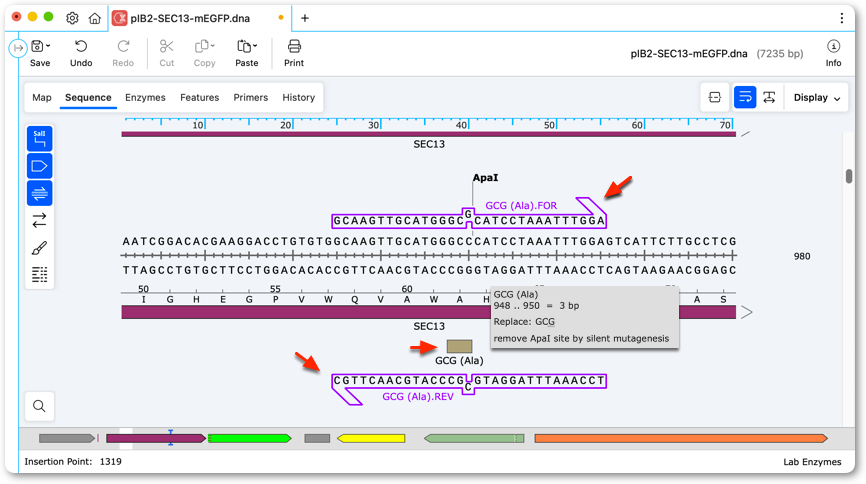
Task: Toggle the line numbering list icon
Action: (x=40, y=275)
